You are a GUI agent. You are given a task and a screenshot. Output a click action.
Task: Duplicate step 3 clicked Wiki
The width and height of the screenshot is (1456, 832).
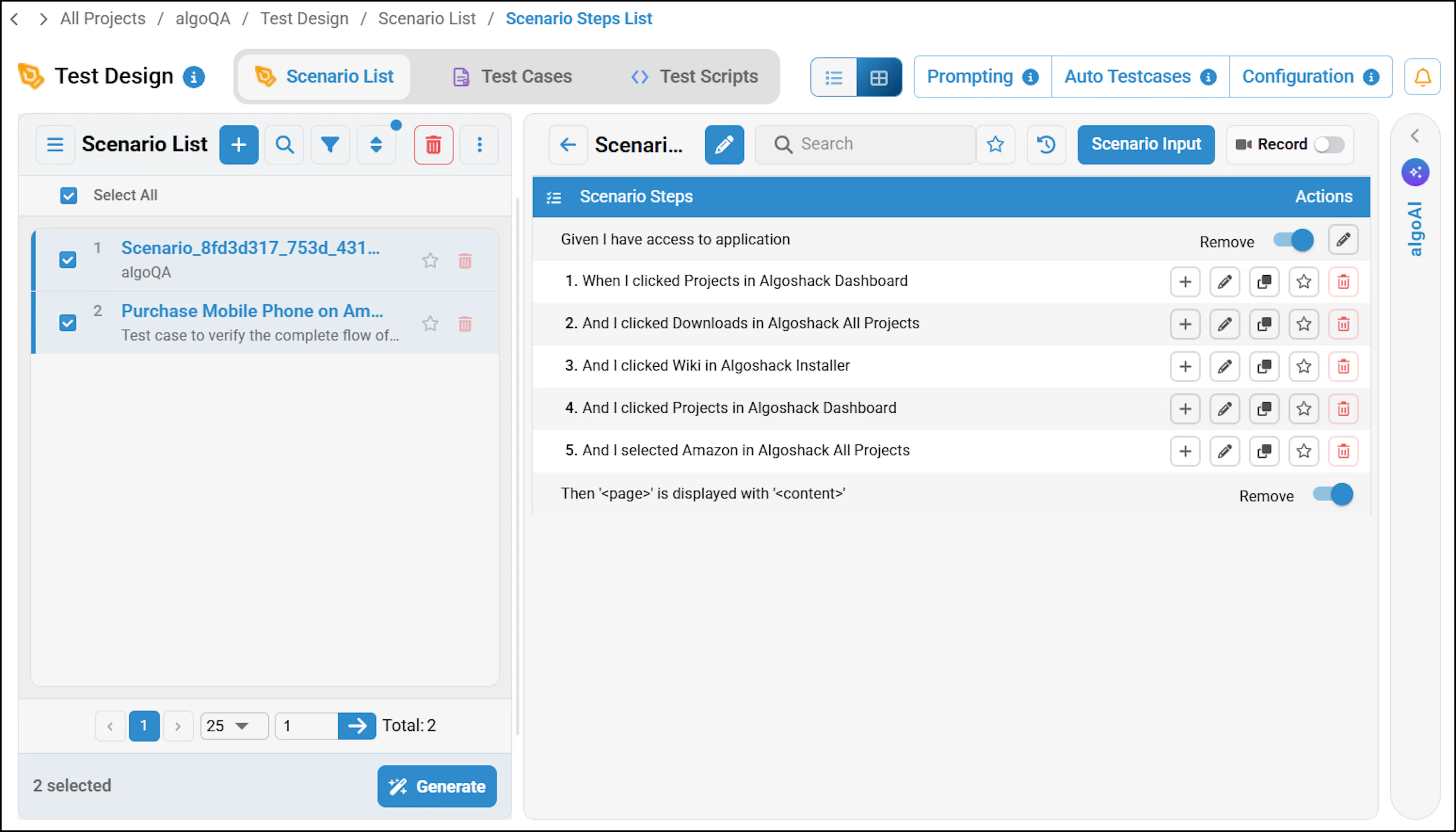pos(1264,366)
